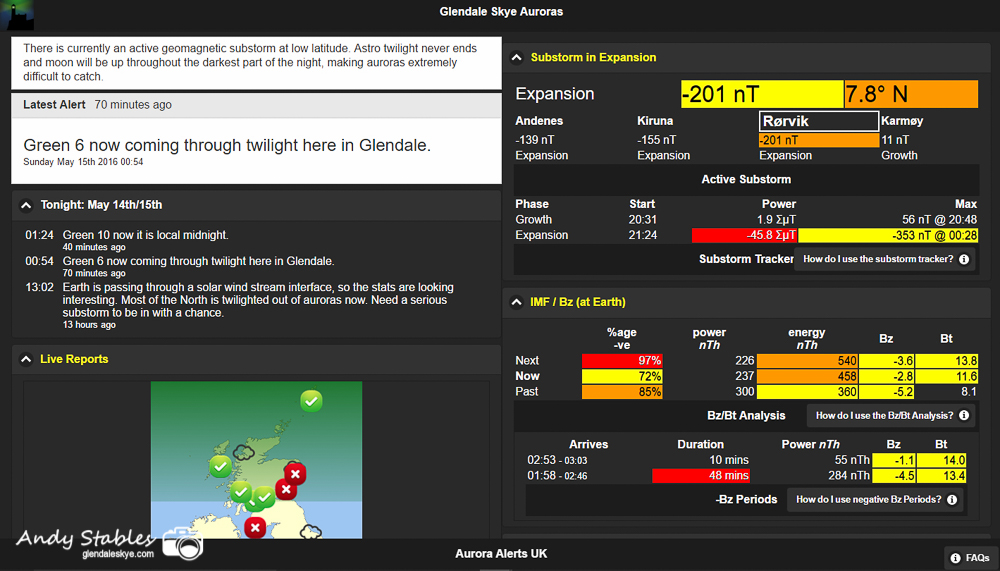Click the Growth phase start time 20:31

[x=642, y=219]
